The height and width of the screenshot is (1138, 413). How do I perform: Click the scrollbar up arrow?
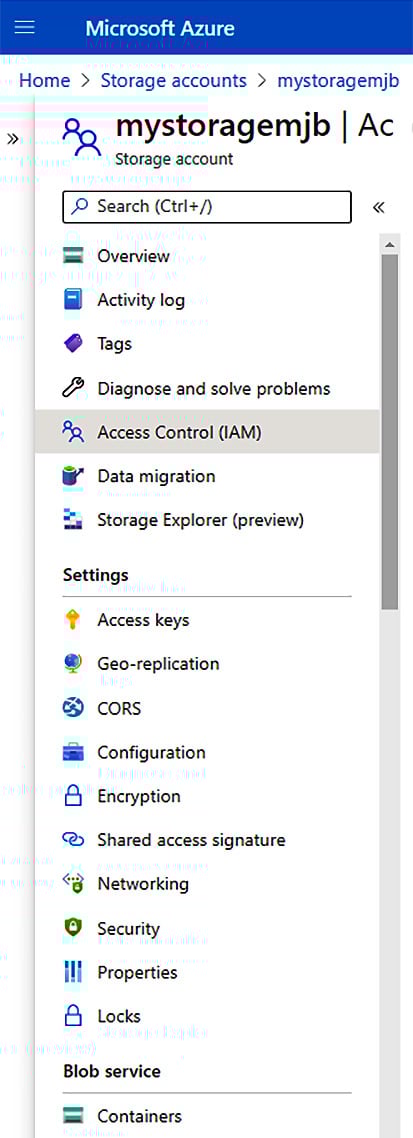(390, 245)
